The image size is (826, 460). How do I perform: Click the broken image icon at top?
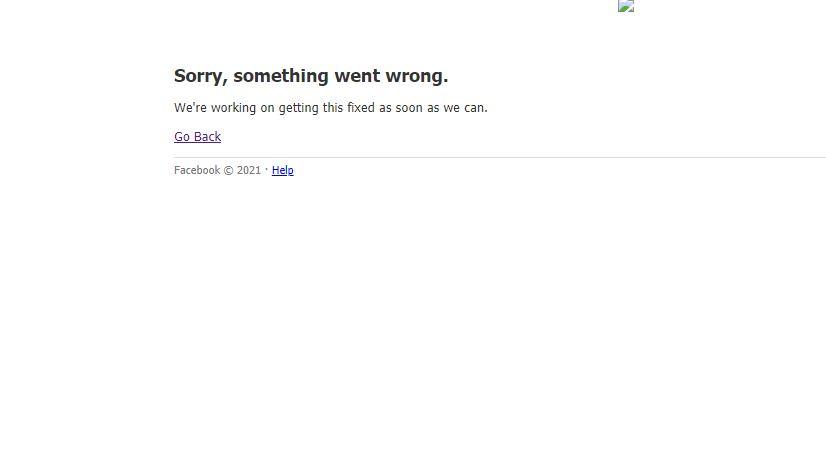(x=626, y=6)
